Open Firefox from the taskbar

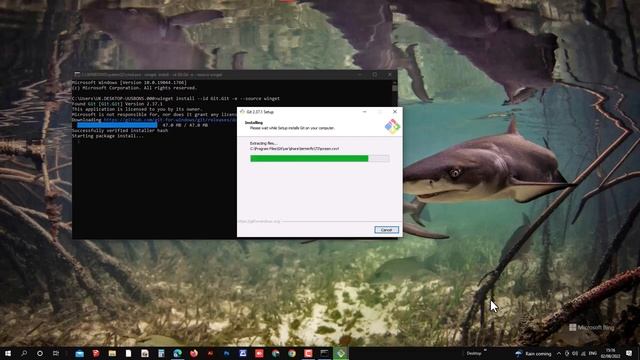(x=194, y=353)
